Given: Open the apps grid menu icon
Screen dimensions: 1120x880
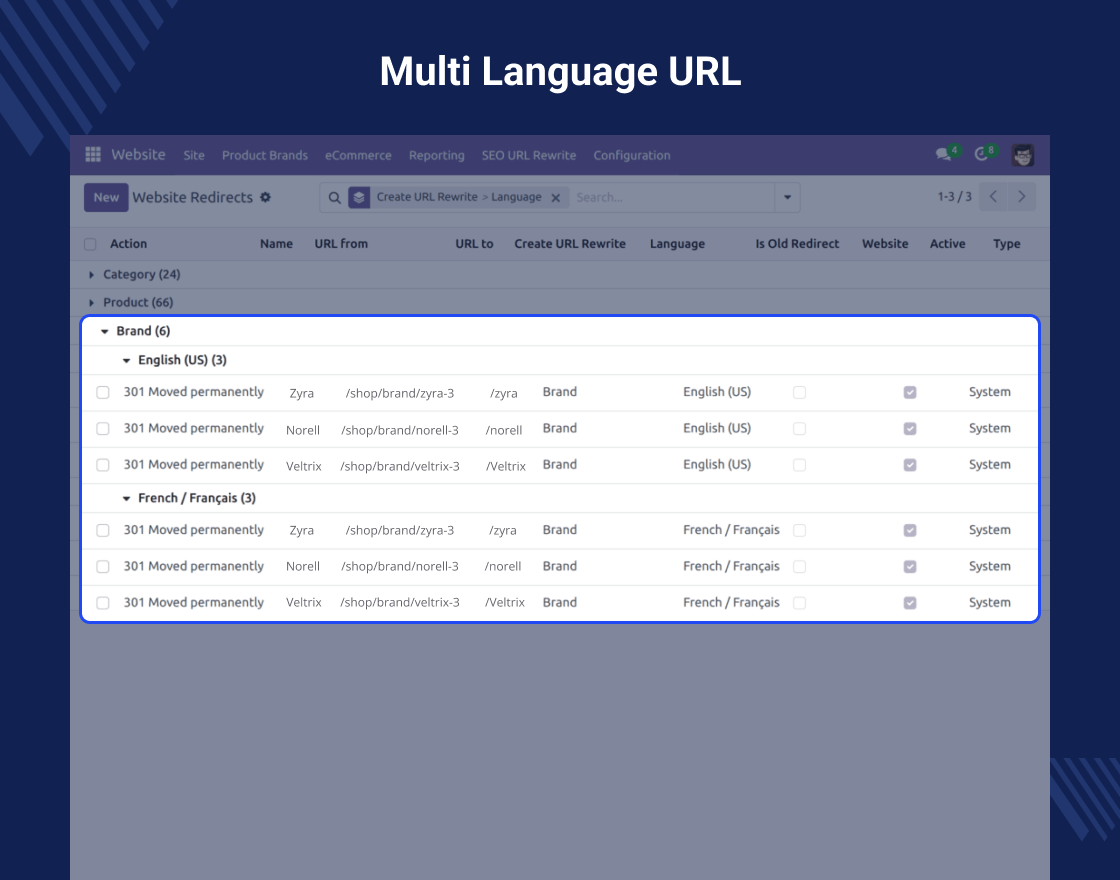Looking at the screenshot, I should point(93,154).
